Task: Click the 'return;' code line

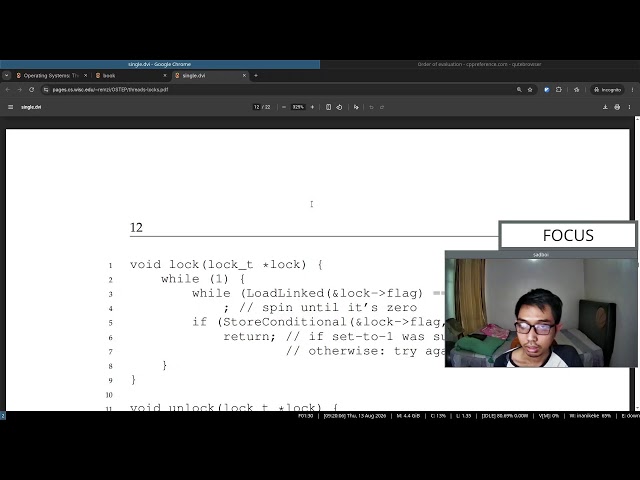Action: 249,337
